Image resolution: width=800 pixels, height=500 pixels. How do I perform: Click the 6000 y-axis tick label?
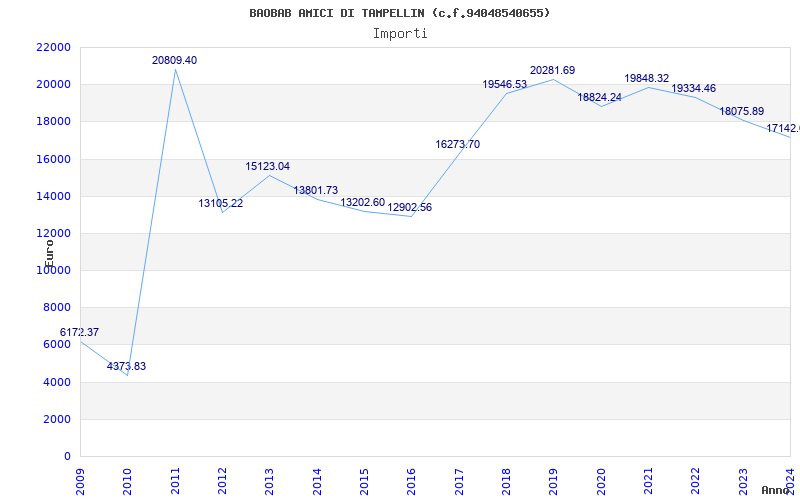click(57, 344)
